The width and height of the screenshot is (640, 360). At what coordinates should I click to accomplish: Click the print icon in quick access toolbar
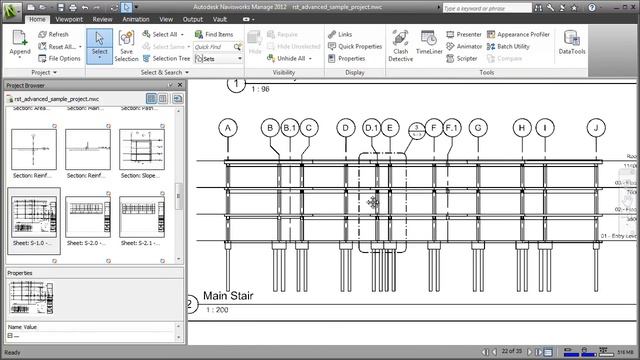point(73,7)
